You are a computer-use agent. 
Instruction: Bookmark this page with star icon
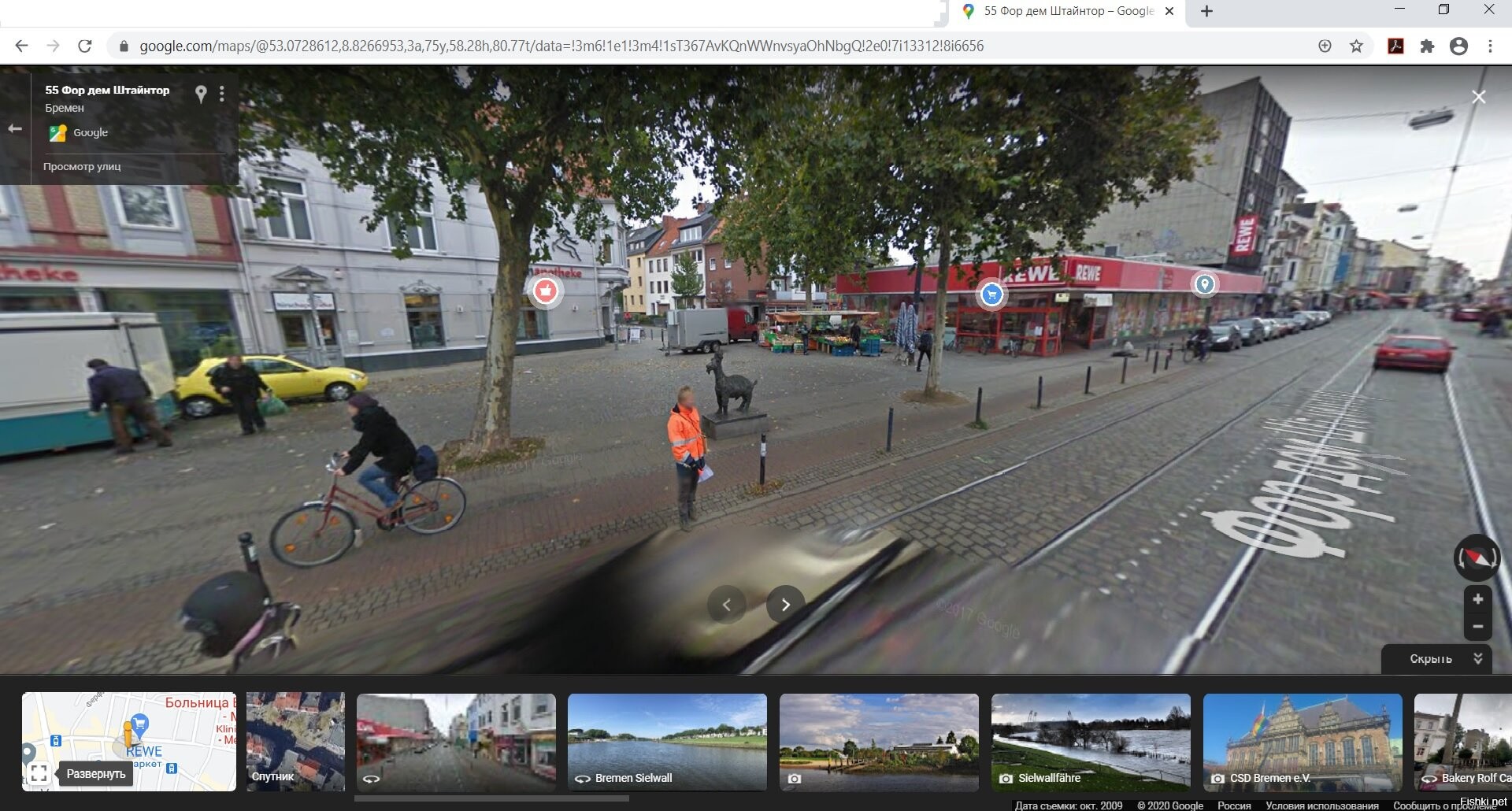[x=1356, y=46]
